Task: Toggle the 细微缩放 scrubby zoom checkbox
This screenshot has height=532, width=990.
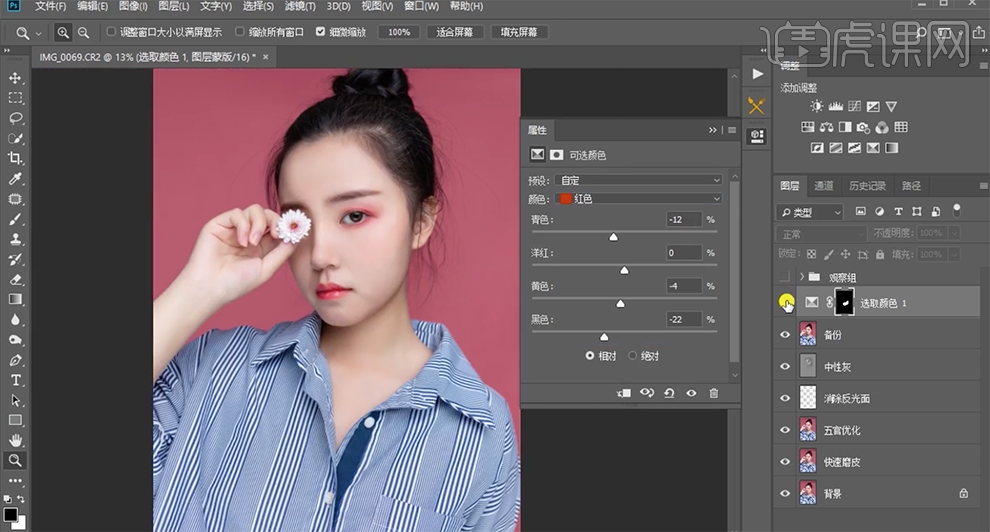Action: (x=321, y=32)
